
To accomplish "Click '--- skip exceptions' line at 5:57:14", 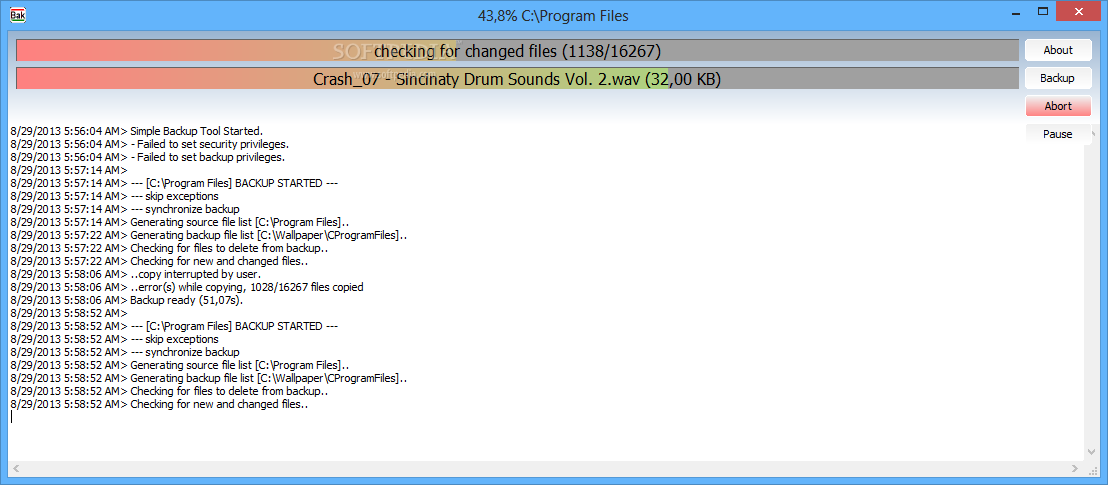I will tap(114, 196).
